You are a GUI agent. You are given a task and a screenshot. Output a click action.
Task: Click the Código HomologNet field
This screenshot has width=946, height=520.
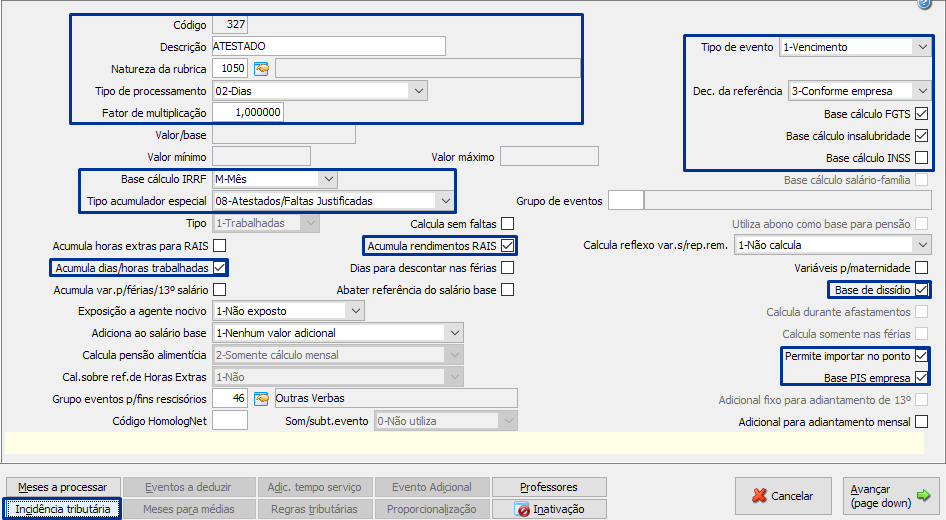(230, 420)
